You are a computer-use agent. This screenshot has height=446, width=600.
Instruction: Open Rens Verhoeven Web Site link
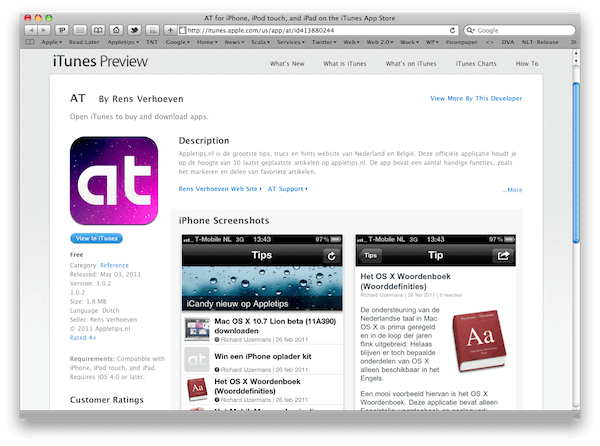(x=220, y=189)
